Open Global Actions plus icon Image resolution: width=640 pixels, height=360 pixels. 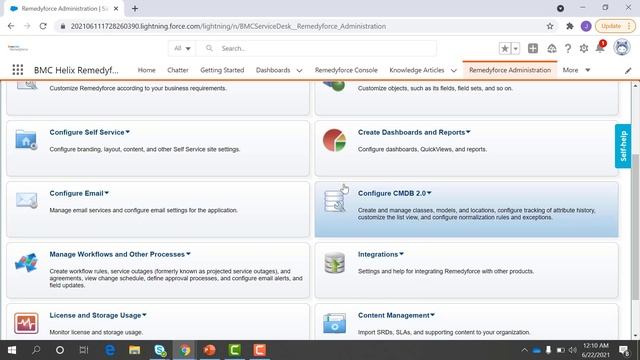pyautogui.click(x=533, y=48)
